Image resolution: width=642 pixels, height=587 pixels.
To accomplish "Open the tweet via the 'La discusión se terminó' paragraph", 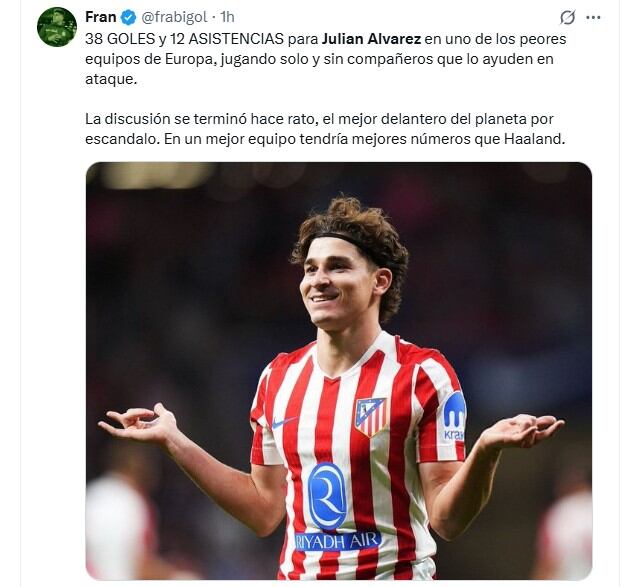I will [325, 129].
